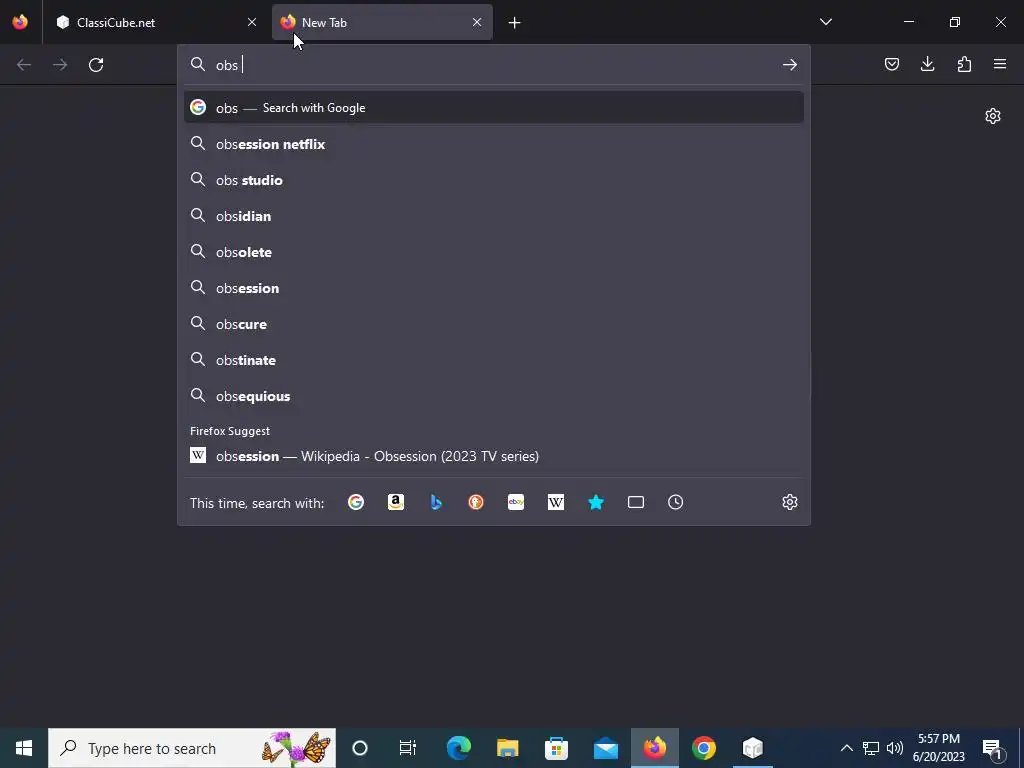1024x768 pixels.
Task: Close the ClassiCube.net tab
Action: point(251,22)
